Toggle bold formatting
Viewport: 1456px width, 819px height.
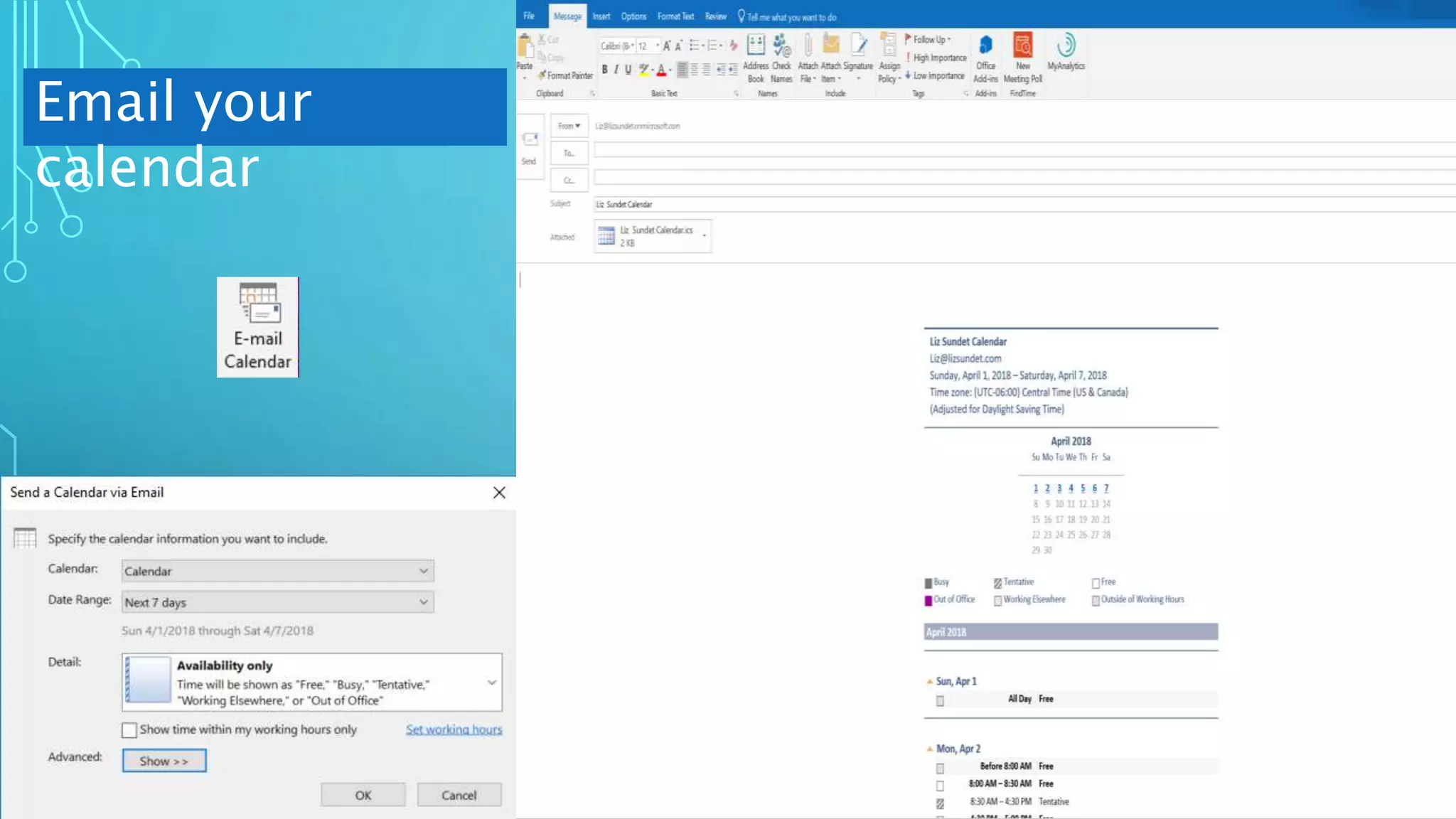tap(604, 70)
